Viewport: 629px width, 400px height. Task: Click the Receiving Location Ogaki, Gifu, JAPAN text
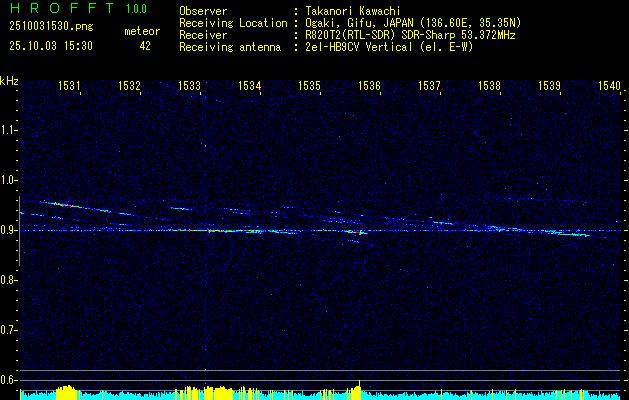click(x=413, y=23)
